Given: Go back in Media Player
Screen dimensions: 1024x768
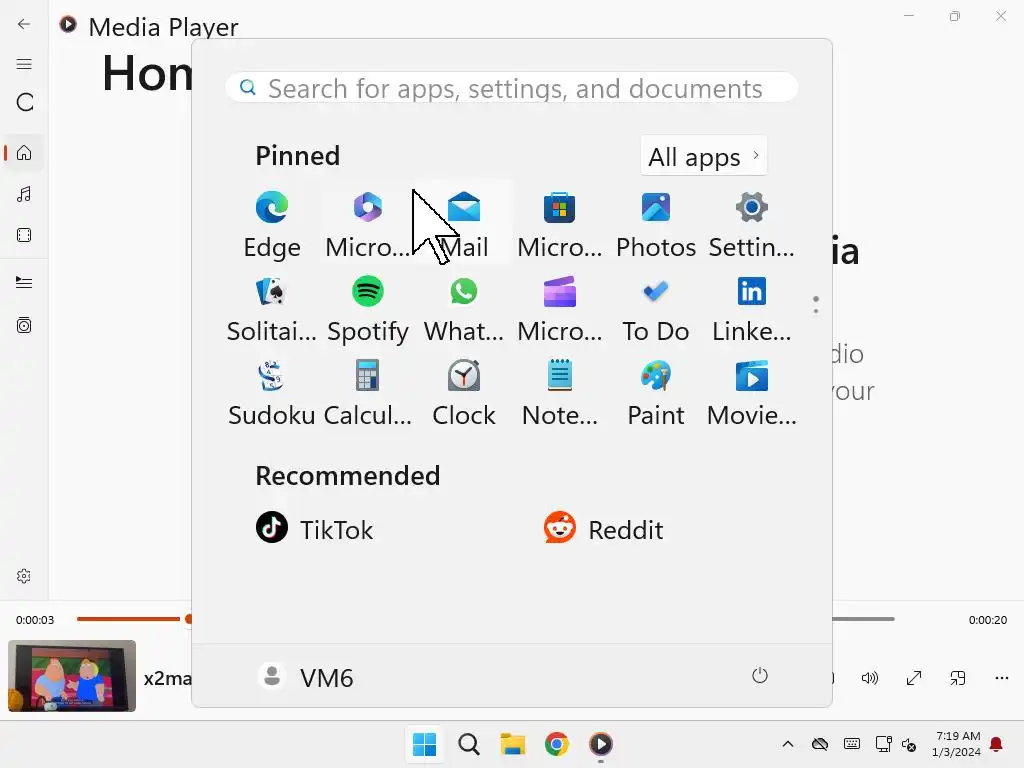Looking at the screenshot, I should tap(24, 24).
